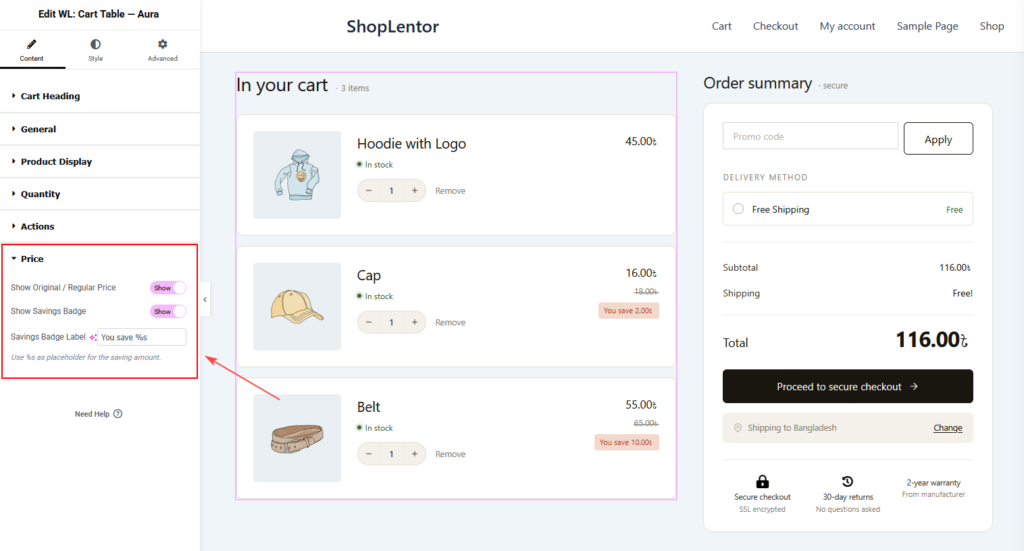Click the Secure checkout lock icon

pyautogui.click(x=762, y=482)
